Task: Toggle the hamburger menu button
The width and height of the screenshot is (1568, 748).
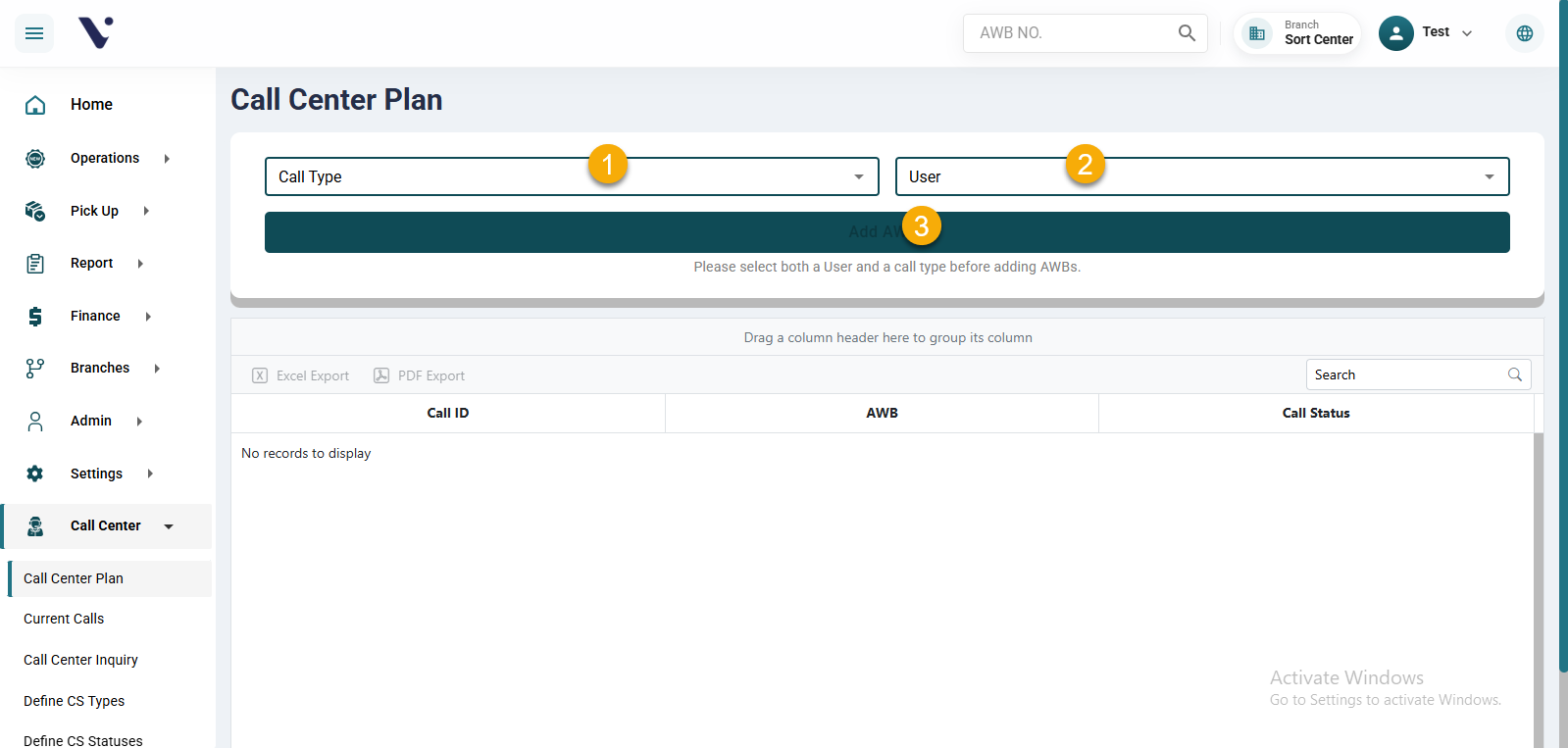Action: coord(34,33)
